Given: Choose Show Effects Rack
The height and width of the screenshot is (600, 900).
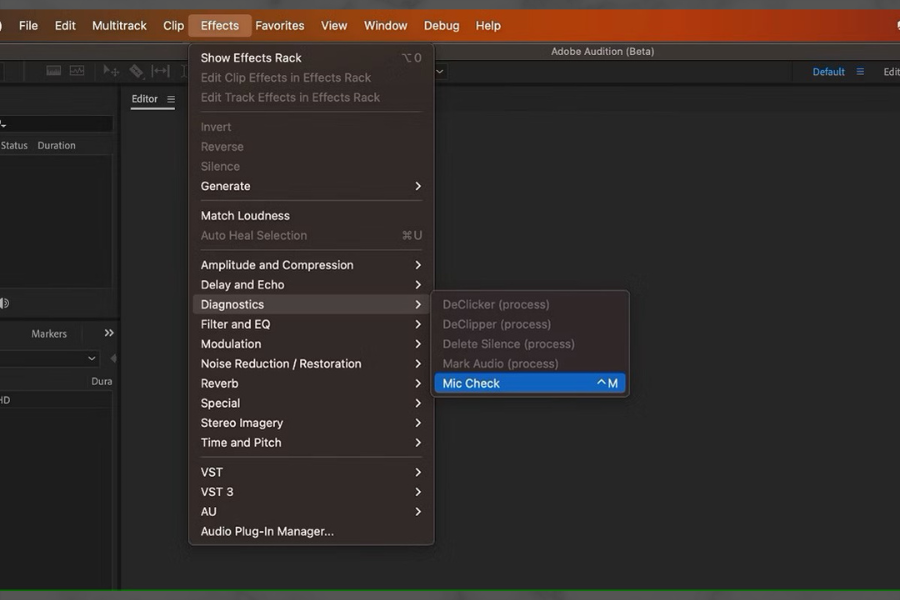Looking at the screenshot, I should click(x=311, y=58).
